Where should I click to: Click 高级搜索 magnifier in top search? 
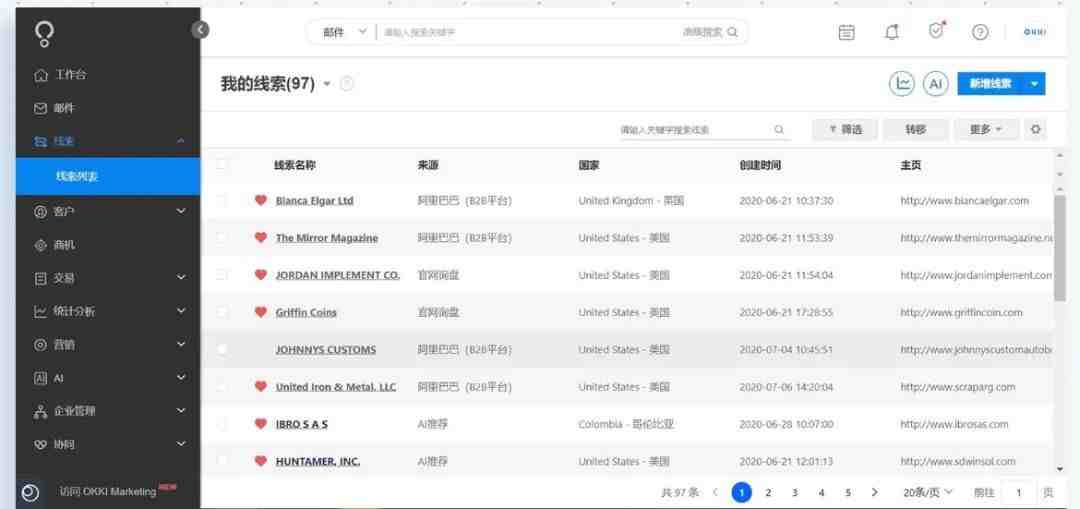[733, 32]
